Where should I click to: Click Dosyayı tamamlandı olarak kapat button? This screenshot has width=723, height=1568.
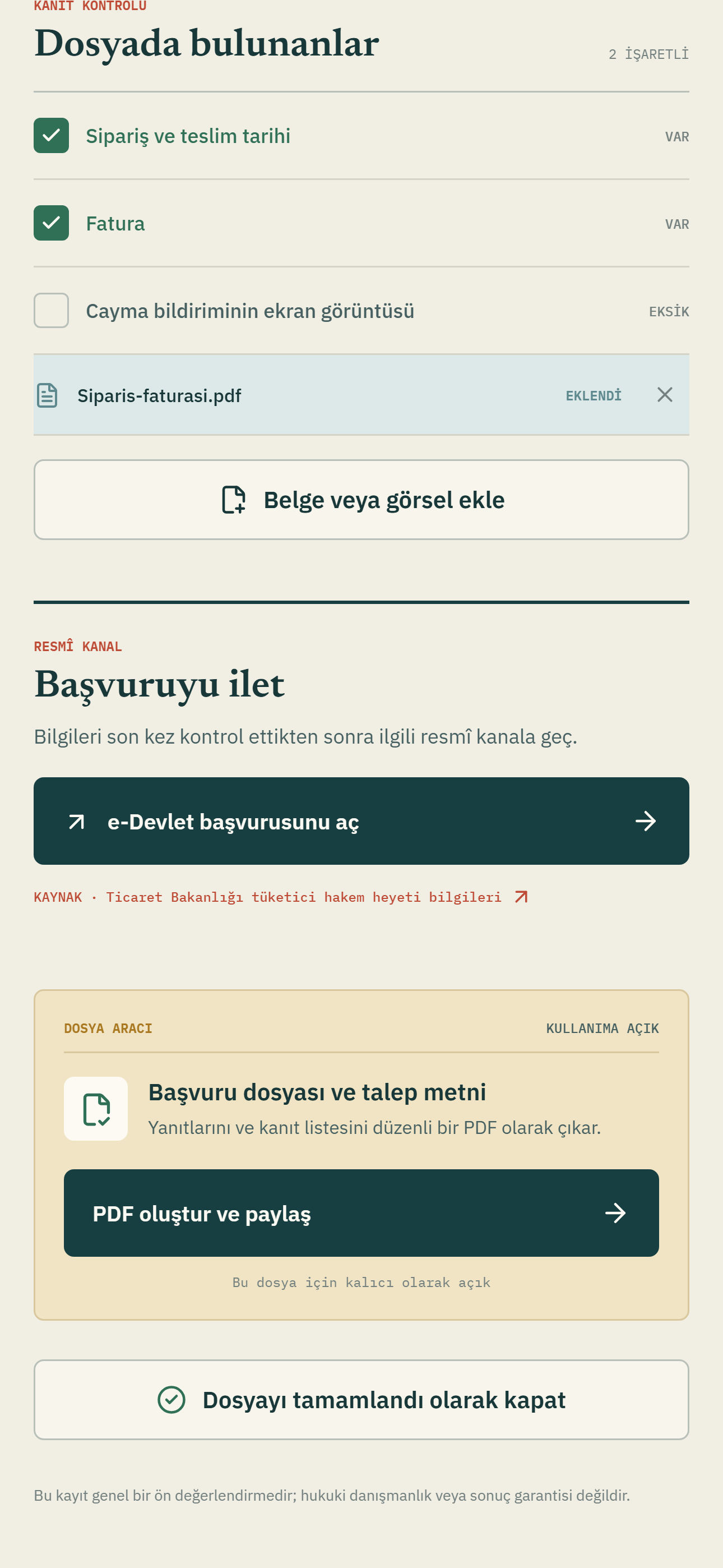361,1399
